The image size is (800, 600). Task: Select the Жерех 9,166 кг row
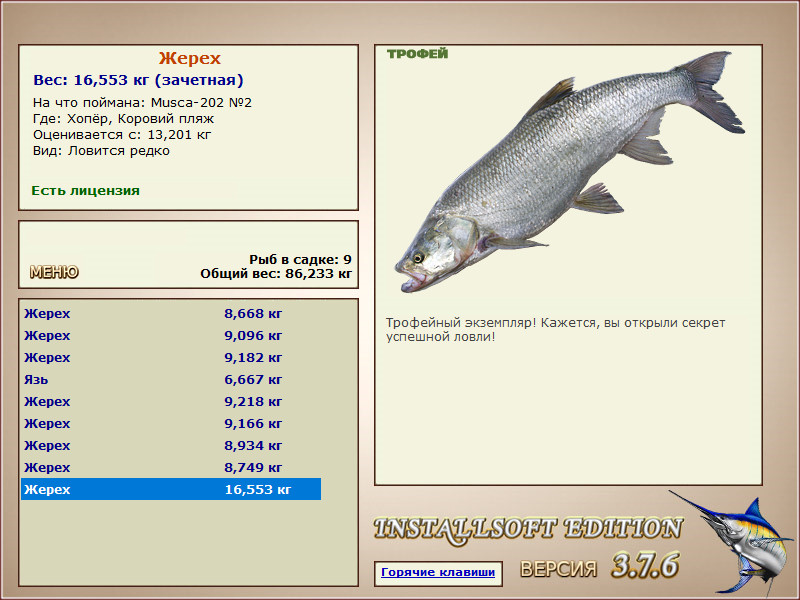(171, 423)
